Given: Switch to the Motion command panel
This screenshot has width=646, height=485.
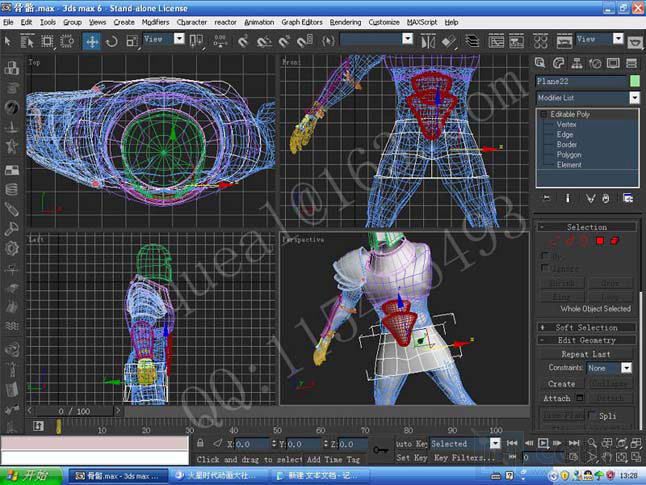Looking at the screenshot, I should coord(595,63).
